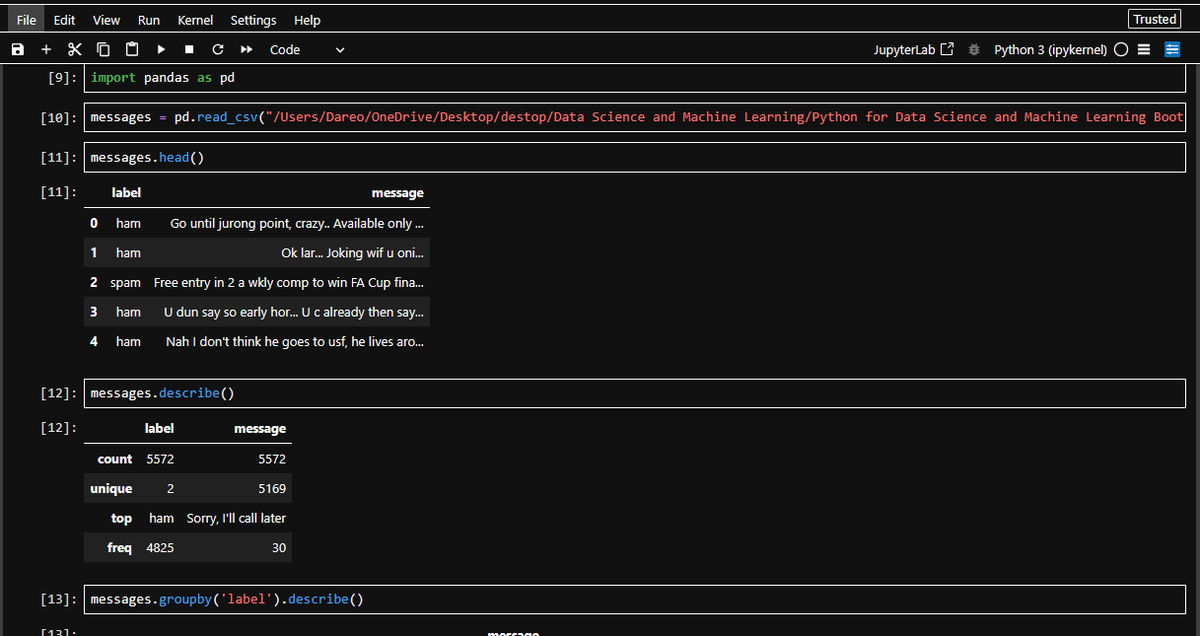Toggle the right sidebar settings panel icon
1200x636 pixels.
click(1172, 50)
